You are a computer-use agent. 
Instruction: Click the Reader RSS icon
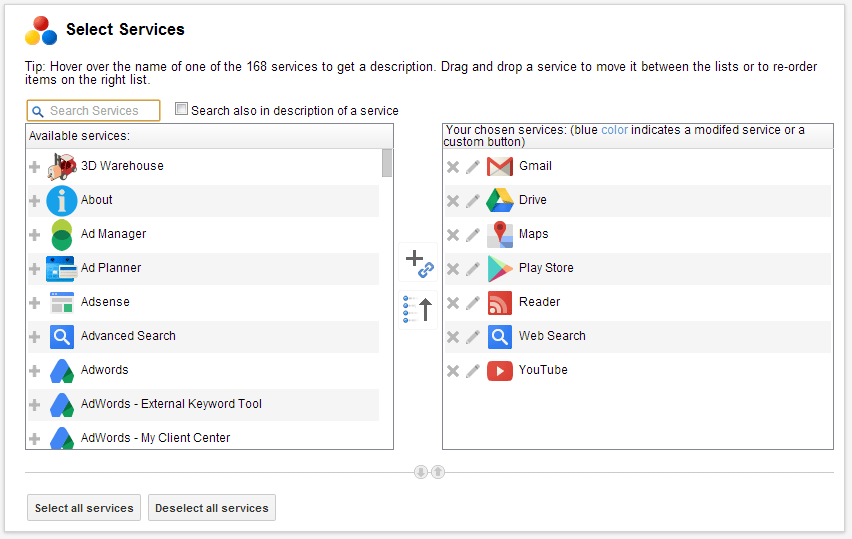[499, 303]
